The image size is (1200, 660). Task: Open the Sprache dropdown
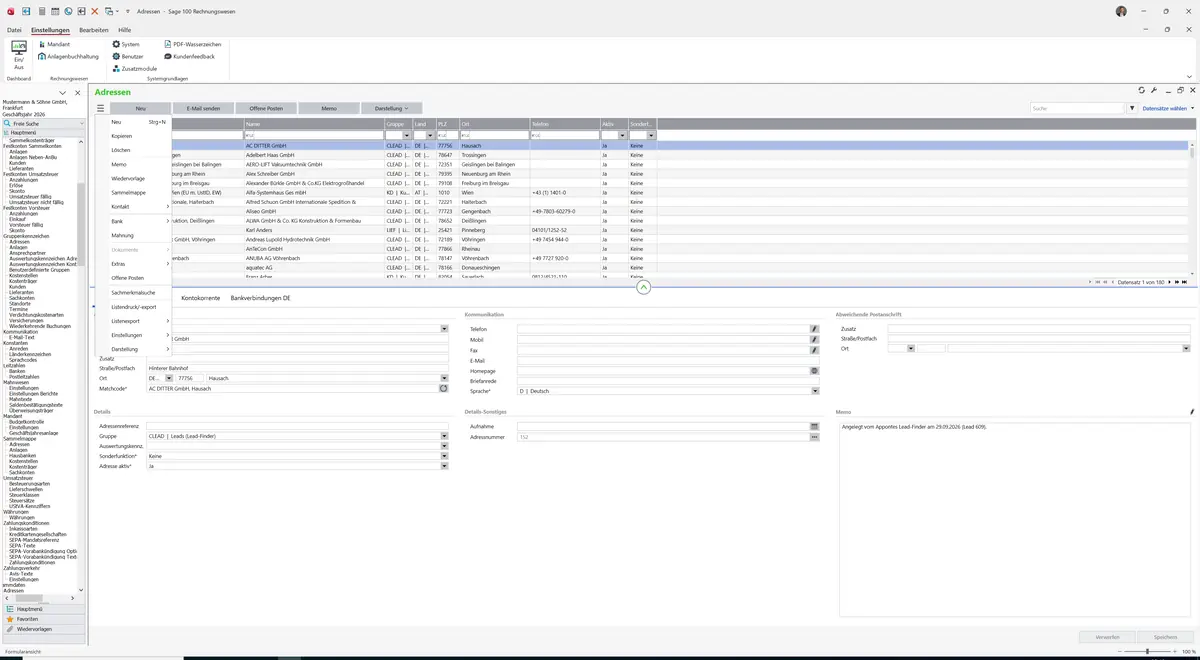815,391
